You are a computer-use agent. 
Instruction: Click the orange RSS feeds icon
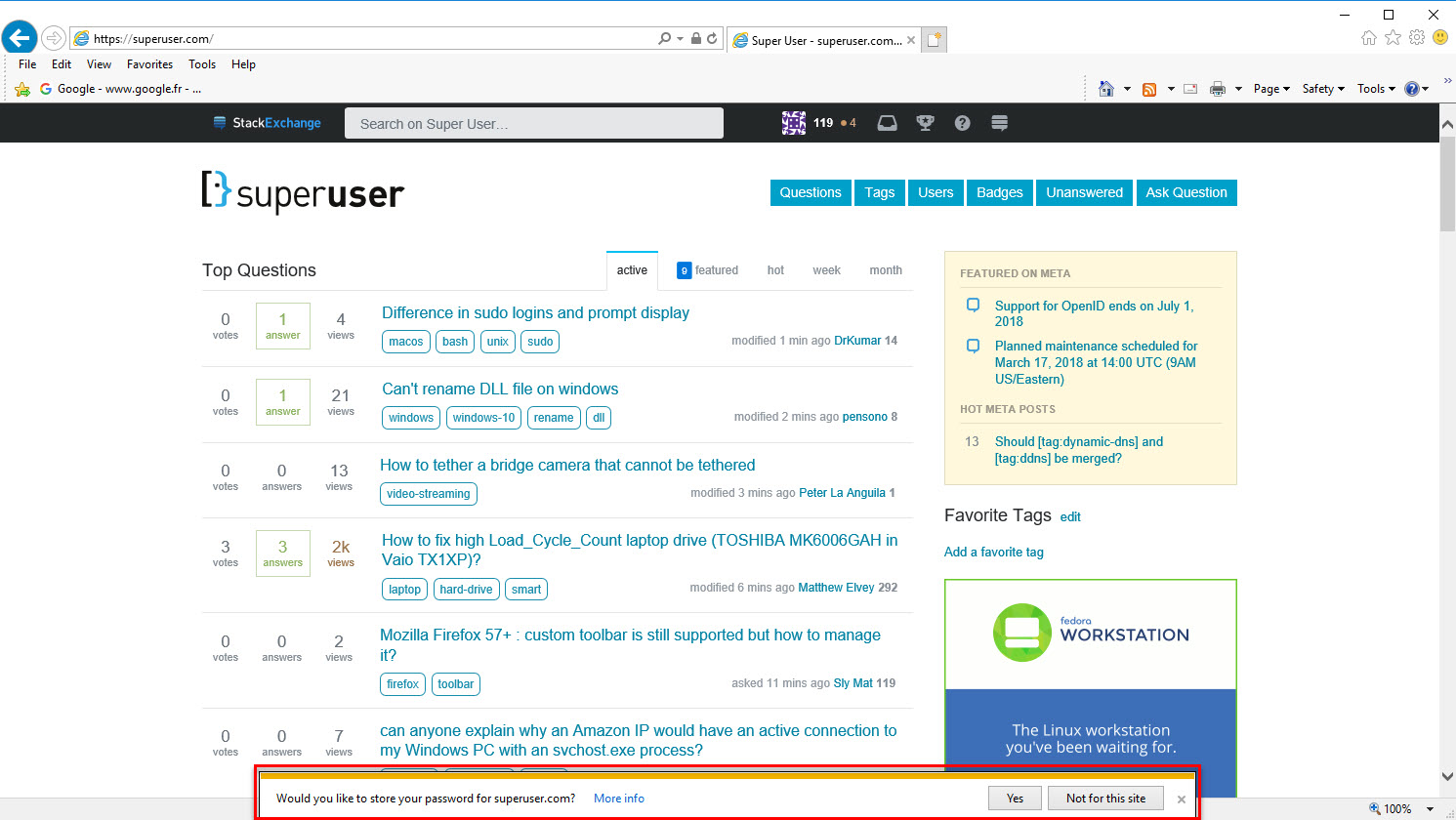(x=1149, y=89)
